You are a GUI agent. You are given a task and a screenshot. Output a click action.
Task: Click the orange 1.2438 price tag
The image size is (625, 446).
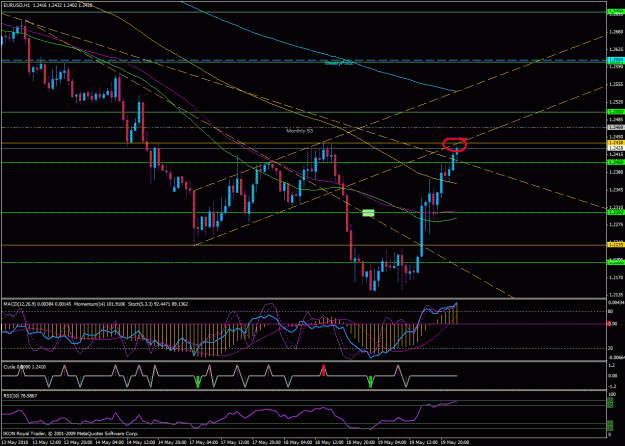616,142
